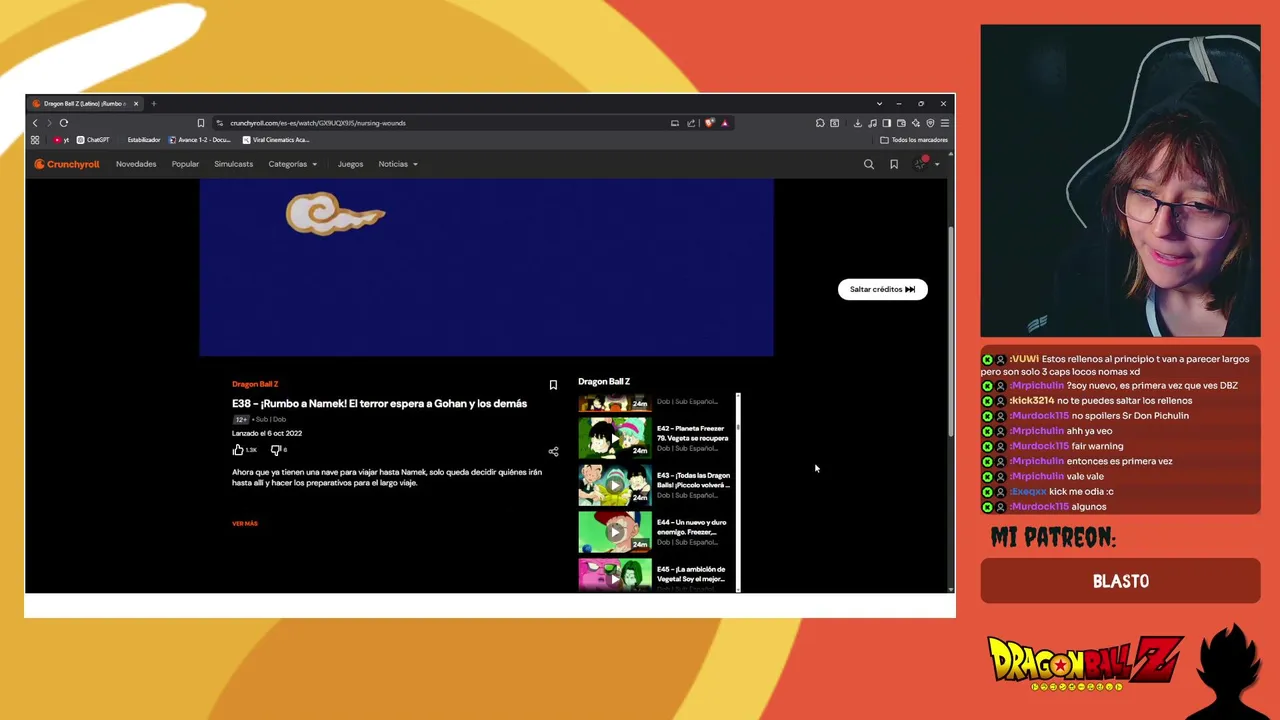This screenshot has width=1280, height=720.
Task: Open the browser extensions puzzle icon
Action: (x=820, y=123)
